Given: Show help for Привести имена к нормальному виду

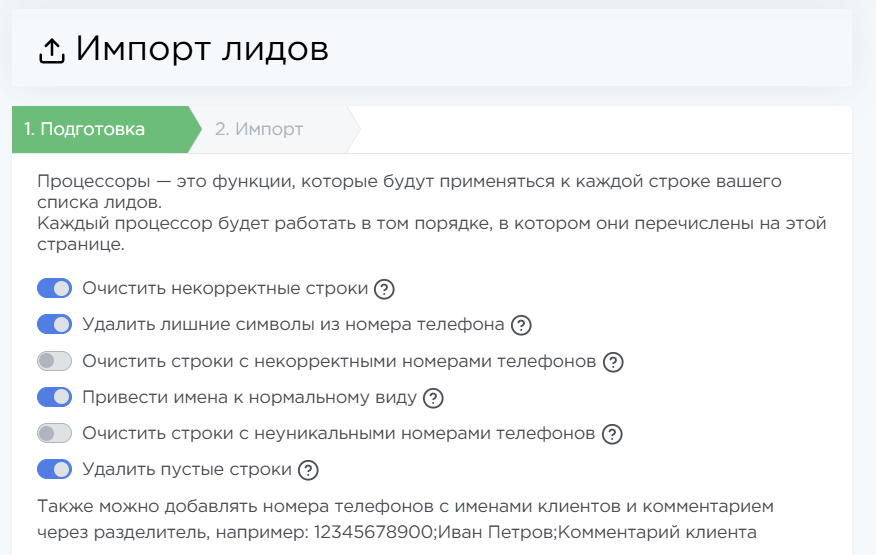Looking at the screenshot, I should [433, 398].
